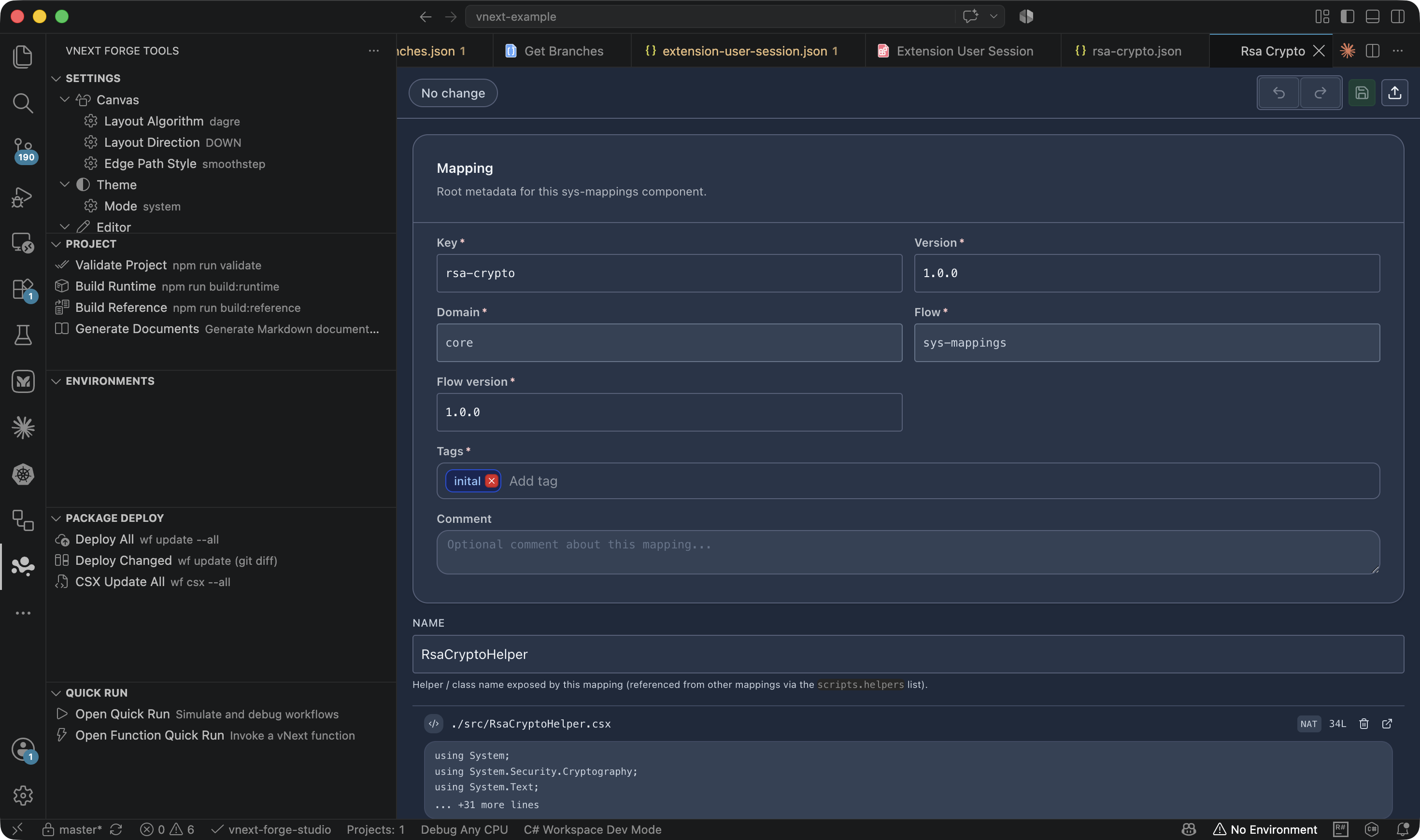Open Manage gear in activity bar
The height and width of the screenshot is (840, 1420).
pyautogui.click(x=23, y=795)
